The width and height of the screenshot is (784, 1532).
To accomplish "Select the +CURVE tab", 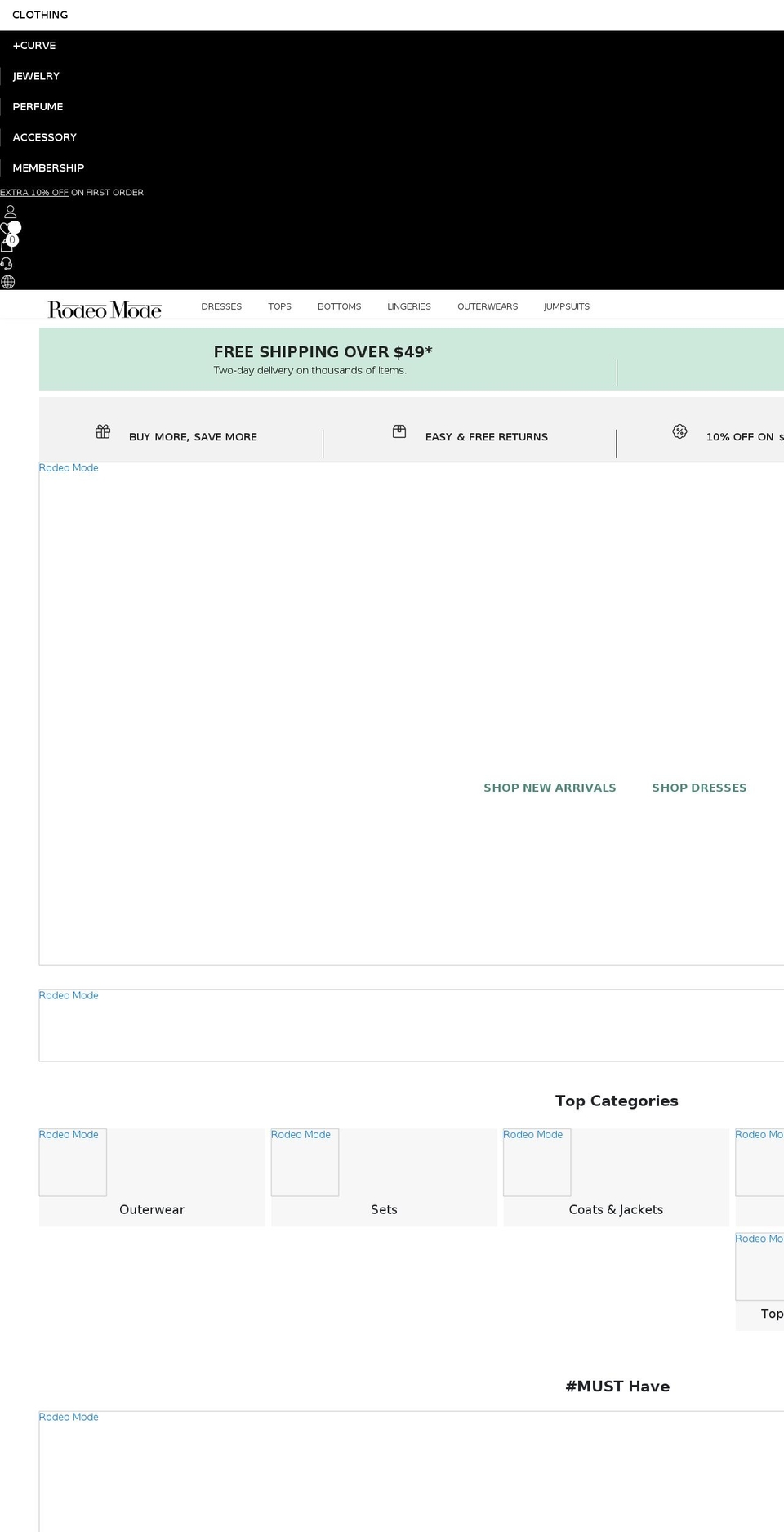I will (34, 46).
